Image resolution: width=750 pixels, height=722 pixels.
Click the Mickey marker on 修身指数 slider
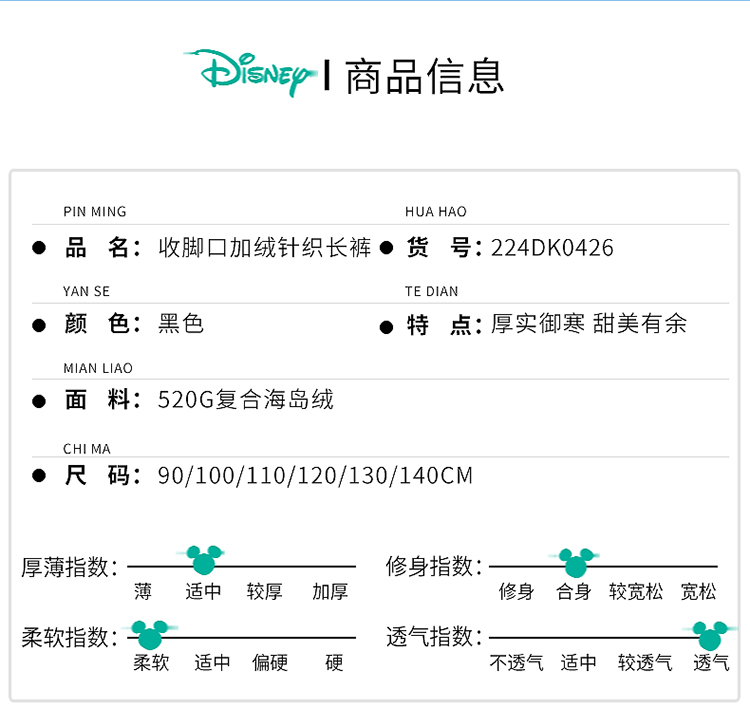coord(575,563)
